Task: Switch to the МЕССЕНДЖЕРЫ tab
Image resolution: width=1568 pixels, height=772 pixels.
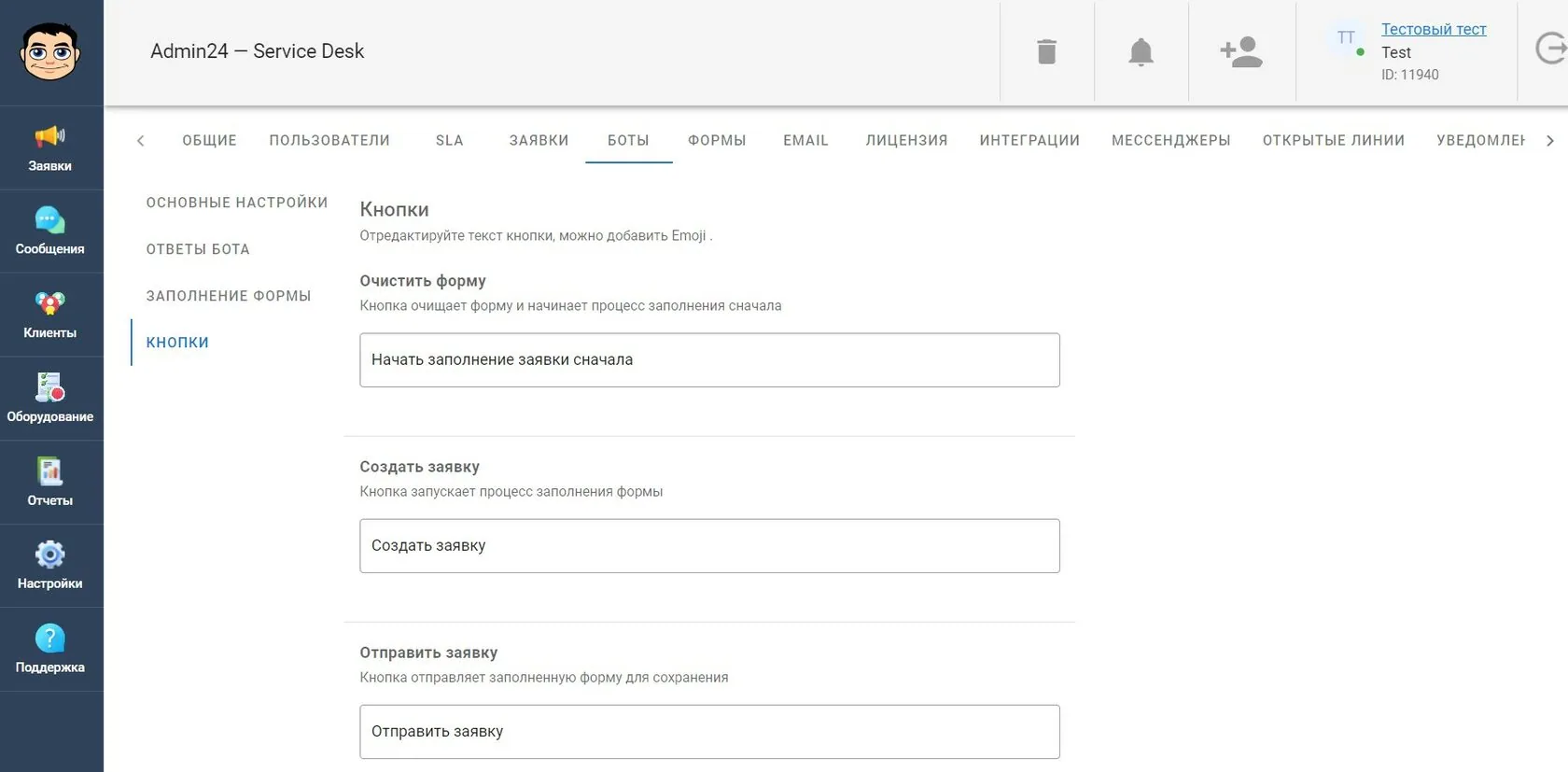Action: pyautogui.click(x=1170, y=140)
